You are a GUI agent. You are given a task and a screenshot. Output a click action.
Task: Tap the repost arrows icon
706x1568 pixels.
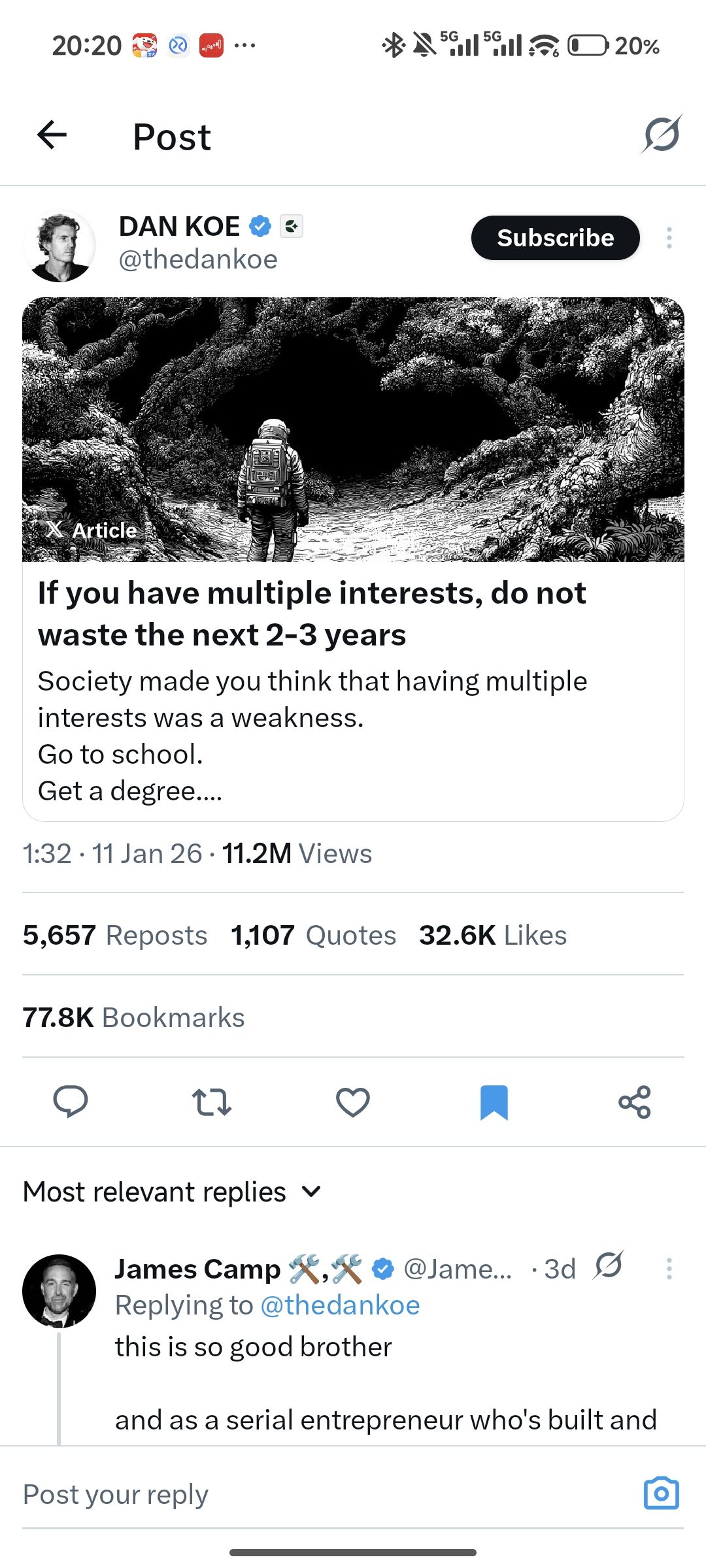coord(212,1102)
